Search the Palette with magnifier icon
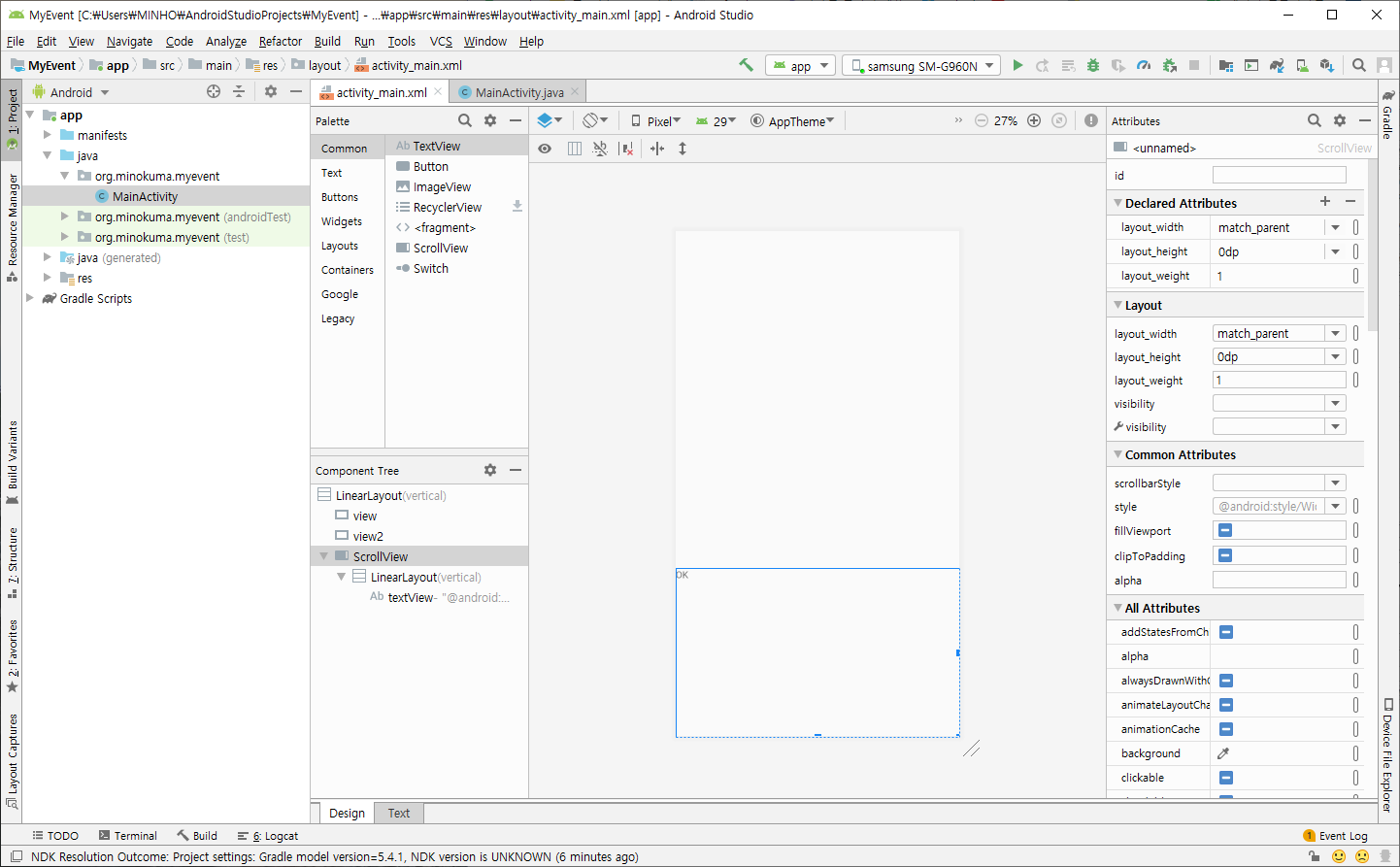The width and height of the screenshot is (1400, 867). [x=465, y=120]
